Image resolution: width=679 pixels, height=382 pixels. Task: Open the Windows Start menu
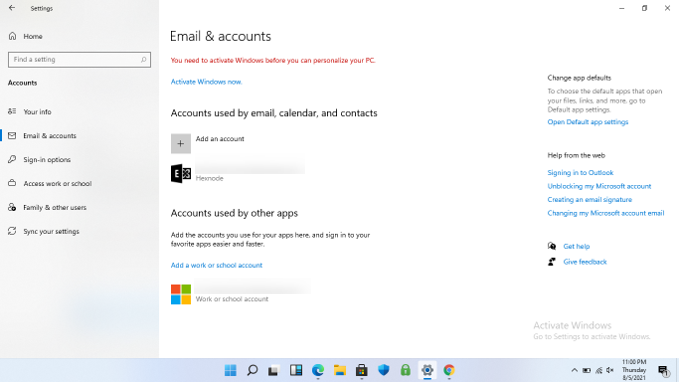(230, 370)
